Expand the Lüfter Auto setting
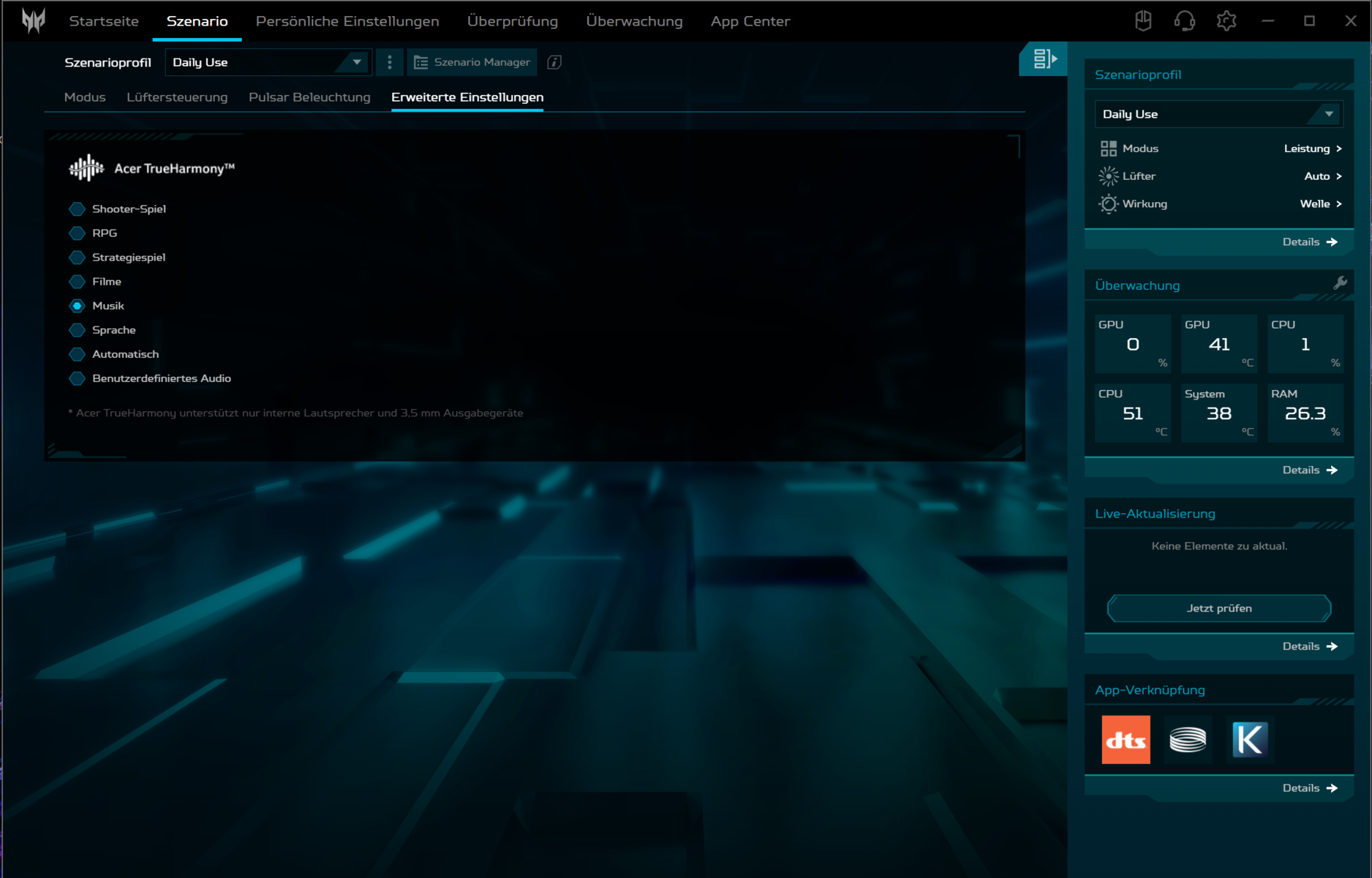The image size is (1372, 878). (1322, 176)
